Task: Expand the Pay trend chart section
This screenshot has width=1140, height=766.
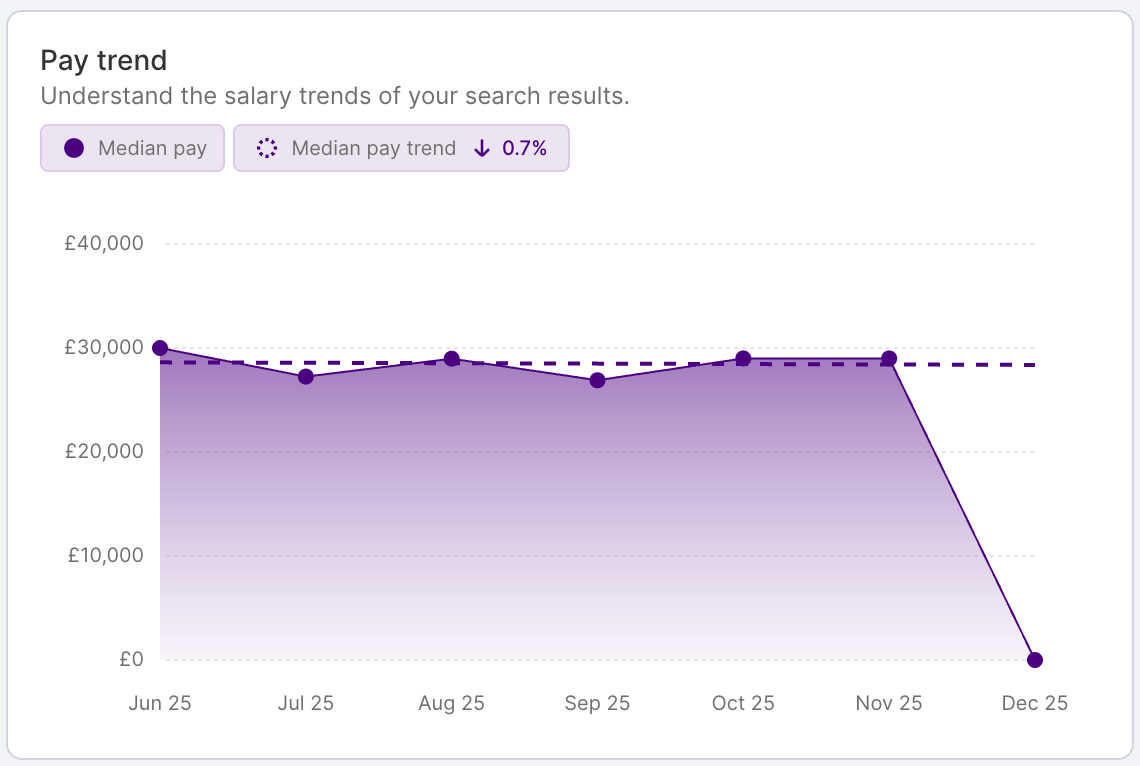Action: tap(105, 60)
